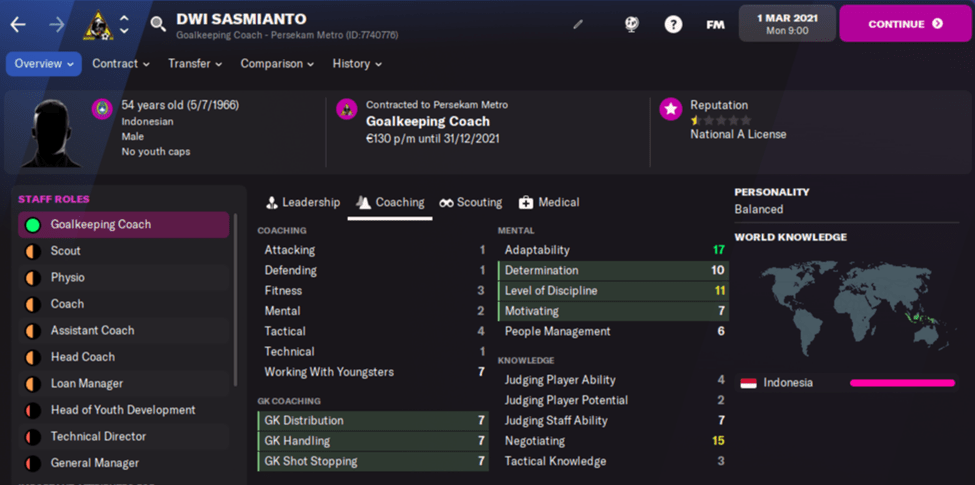Click the forward navigation arrow
The image size is (975, 485).
click(x=56, y=24)
